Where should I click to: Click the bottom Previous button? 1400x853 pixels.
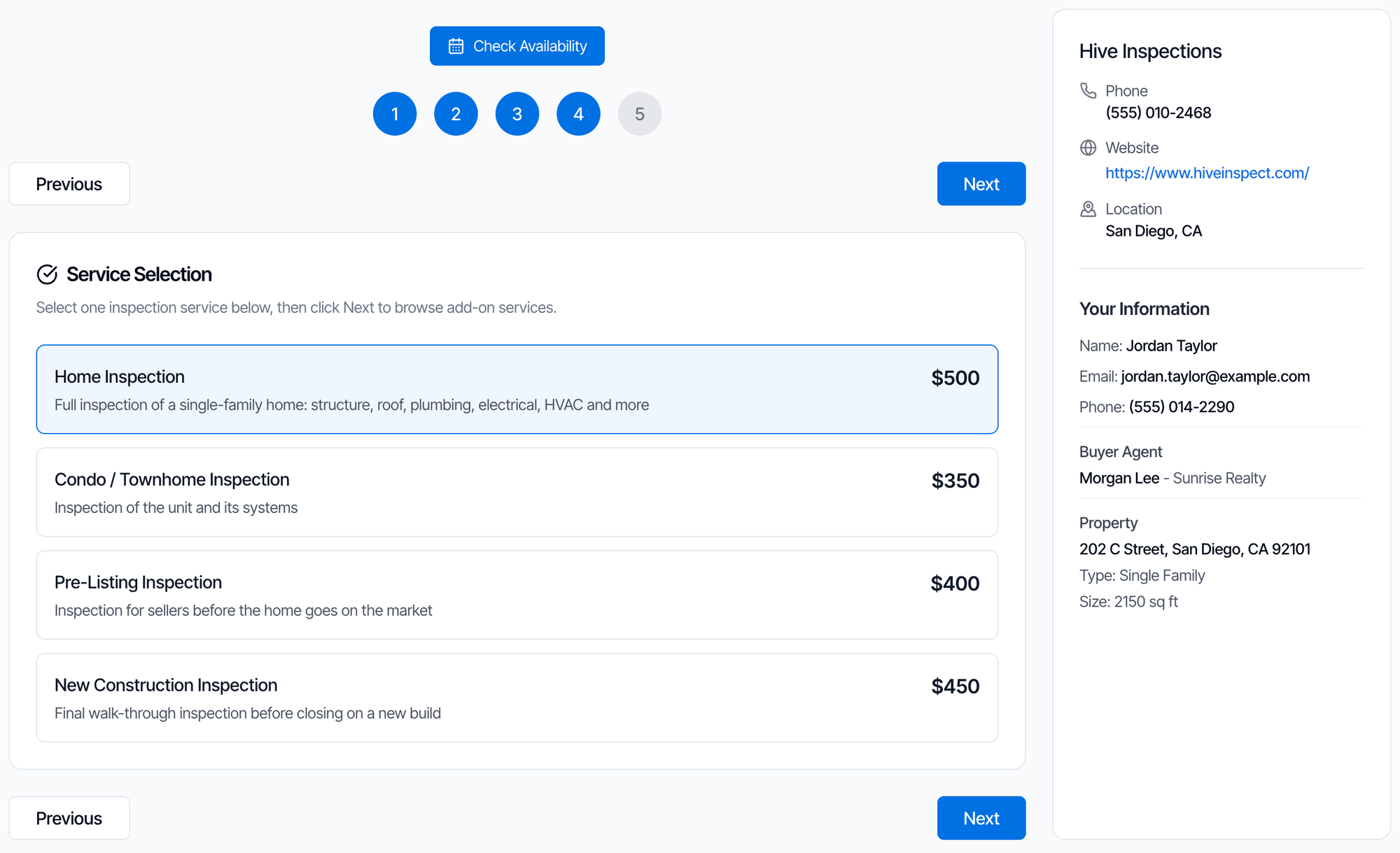tap(69, 818)
